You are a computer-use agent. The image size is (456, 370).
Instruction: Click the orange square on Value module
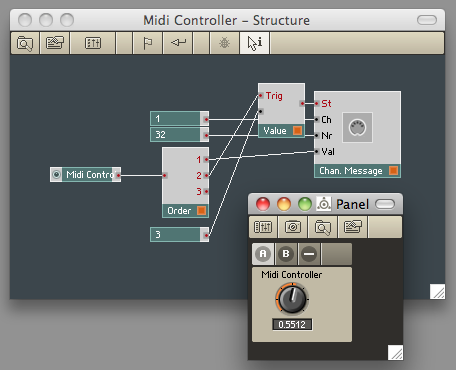point(297,131)
